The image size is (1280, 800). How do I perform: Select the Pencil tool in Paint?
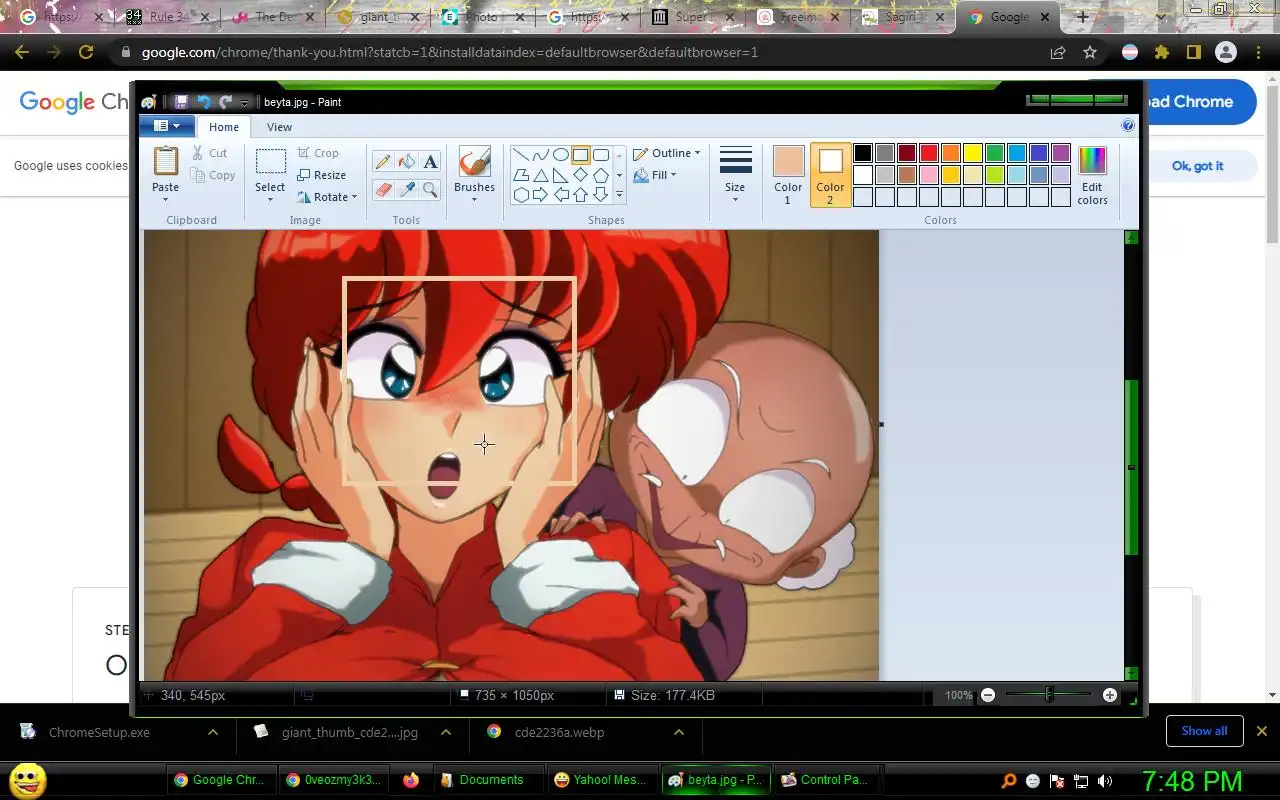click(x=383, y=162)
